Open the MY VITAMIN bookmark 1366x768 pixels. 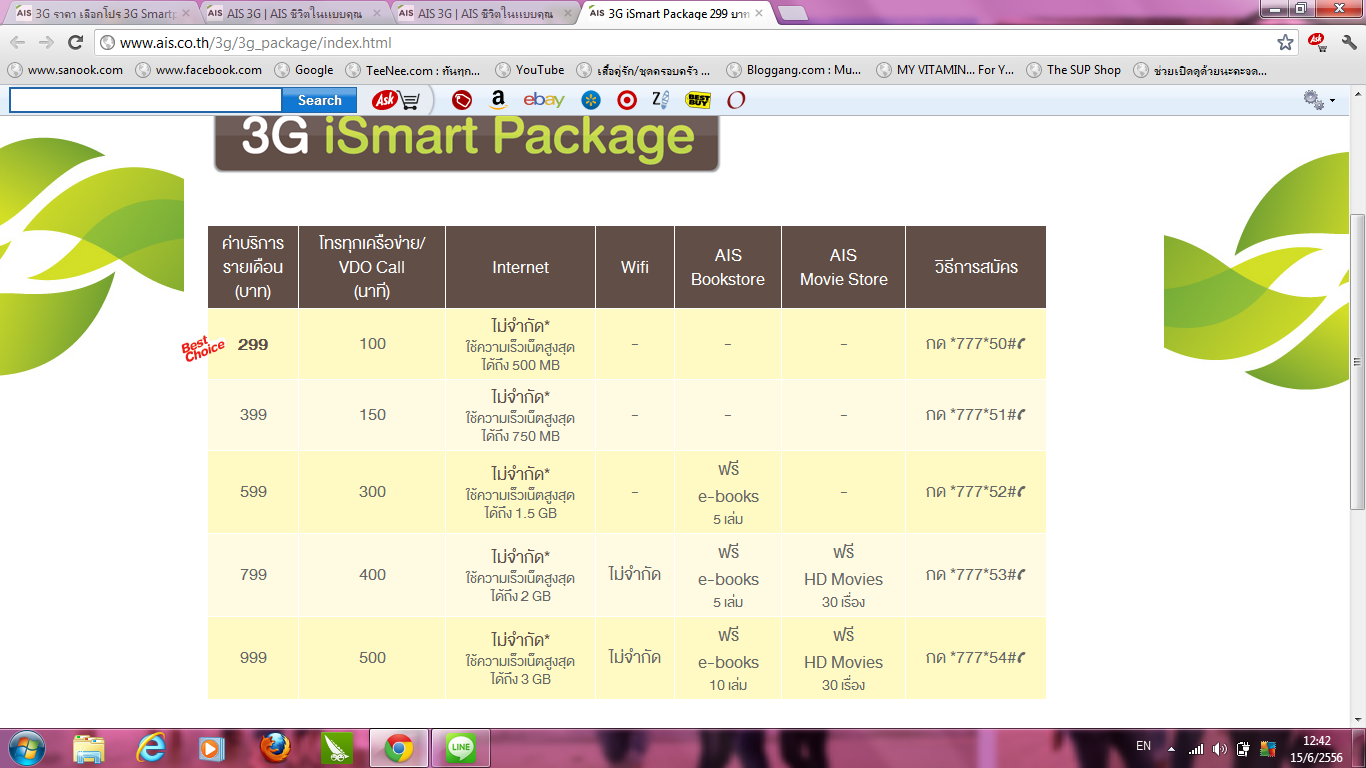[945, 70]
